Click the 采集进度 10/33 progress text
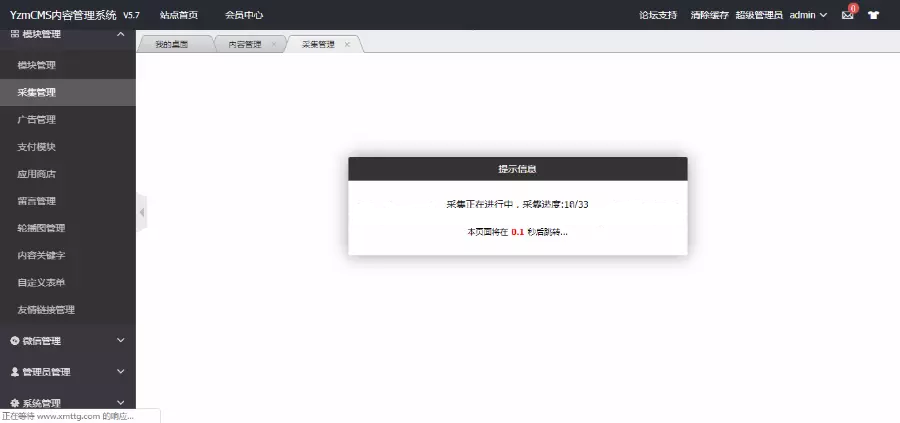The image size is (900, 423). (555, 204)
